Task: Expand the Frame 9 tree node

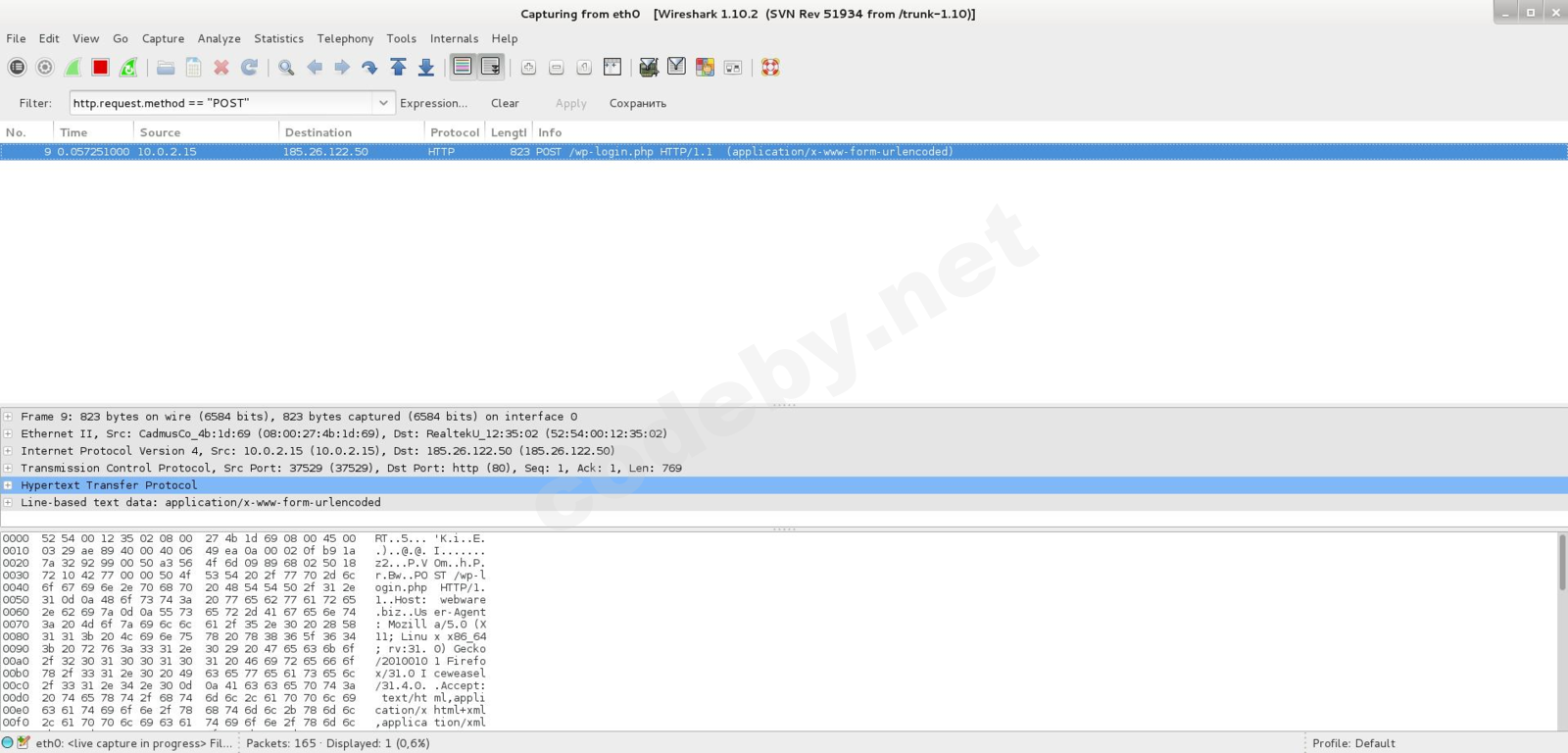Action: [x=8, y=417]
